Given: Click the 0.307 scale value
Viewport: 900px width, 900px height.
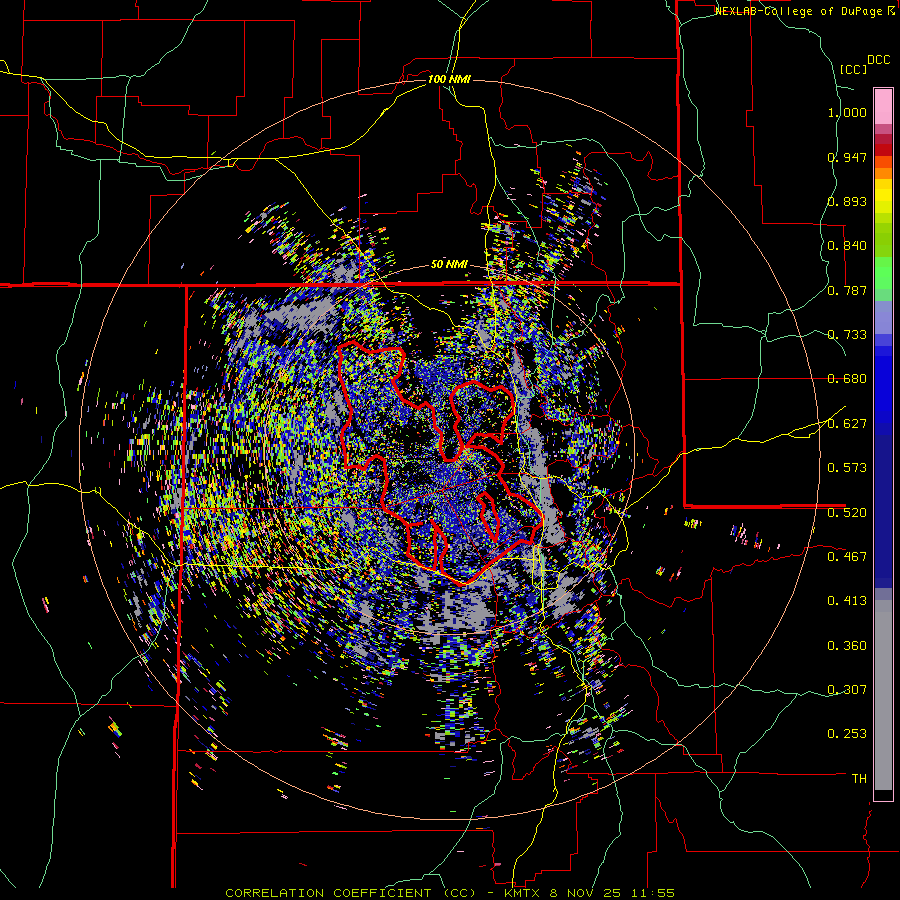Looking at the screenshot, I should [847, 690].
